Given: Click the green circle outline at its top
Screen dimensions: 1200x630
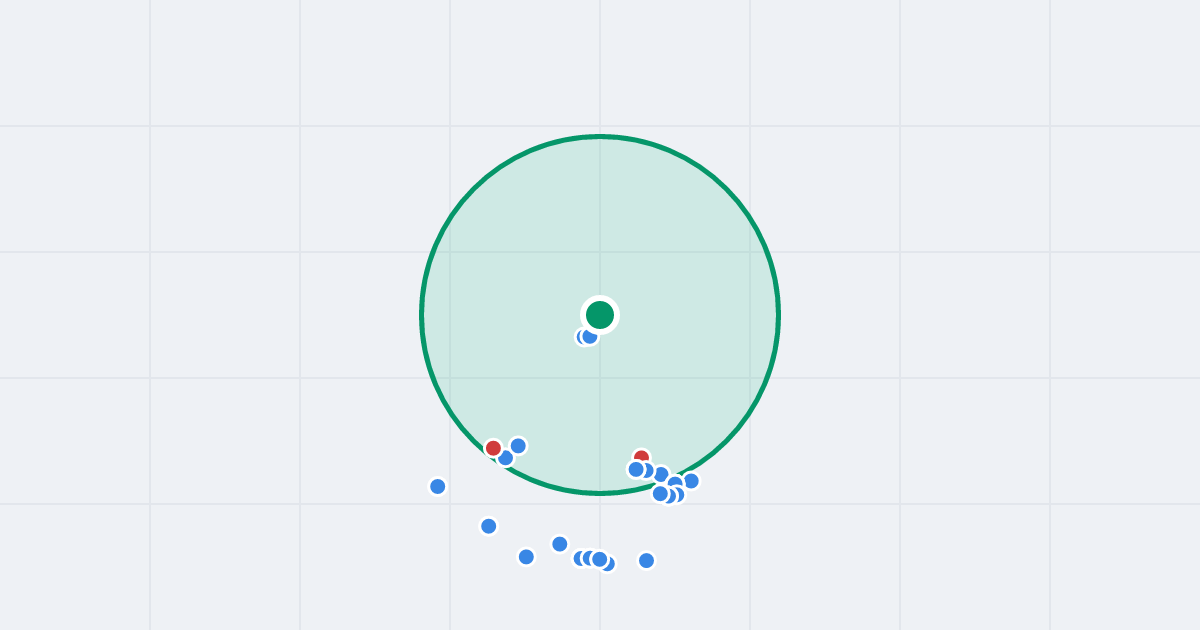Looking at the screenshot, I should point(600,137).
